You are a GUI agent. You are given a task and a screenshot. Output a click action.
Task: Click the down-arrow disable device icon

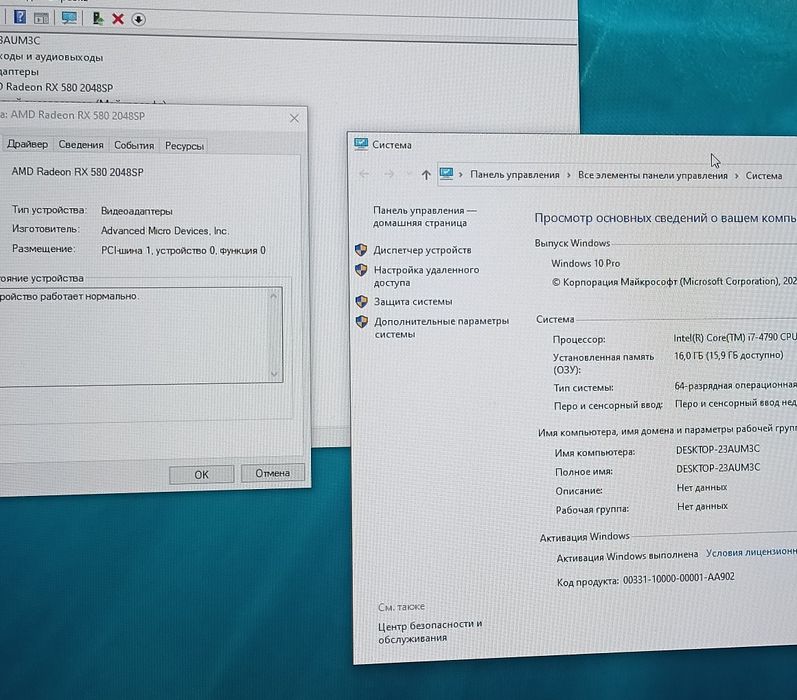[138, 19]
